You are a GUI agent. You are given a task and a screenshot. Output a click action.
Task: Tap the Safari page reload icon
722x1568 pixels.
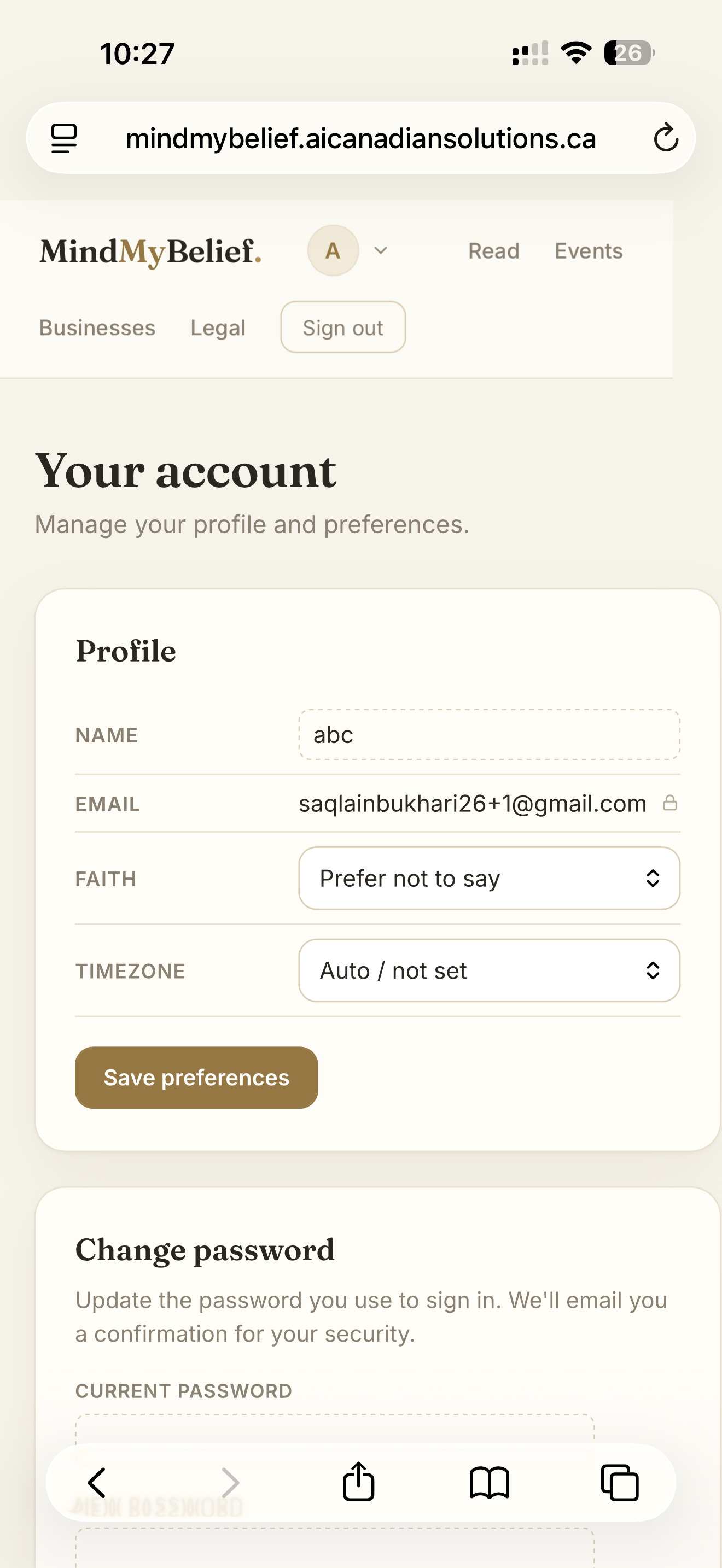666,138
